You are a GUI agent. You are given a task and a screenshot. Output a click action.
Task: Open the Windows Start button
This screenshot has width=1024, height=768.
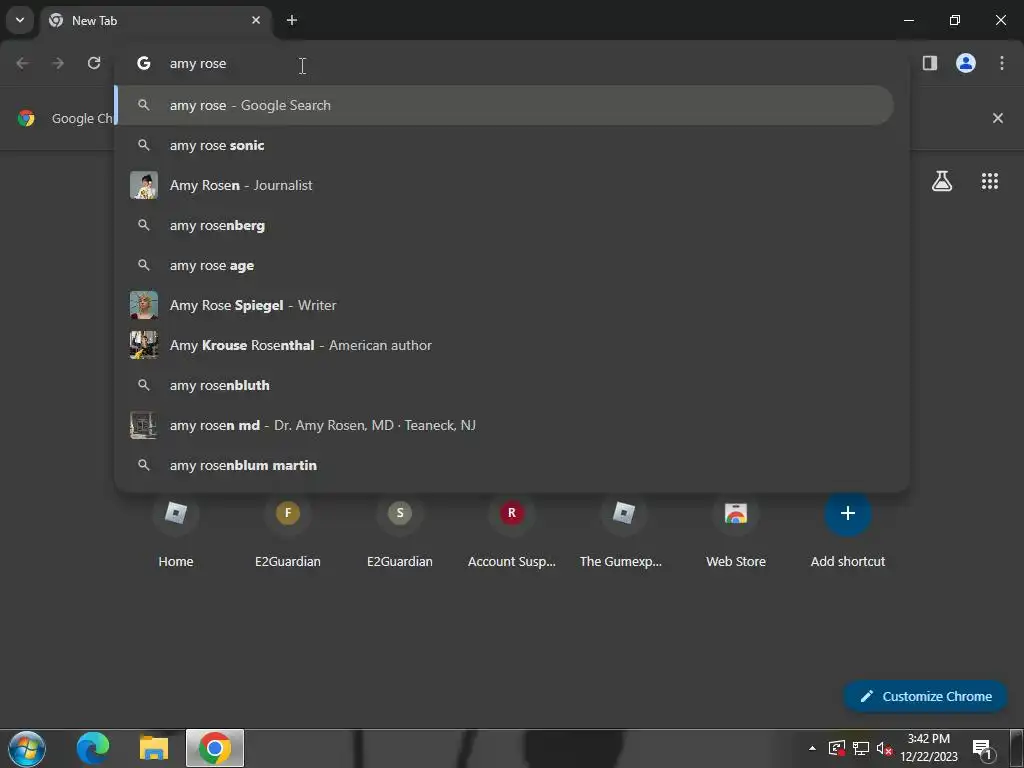(27, 748)
